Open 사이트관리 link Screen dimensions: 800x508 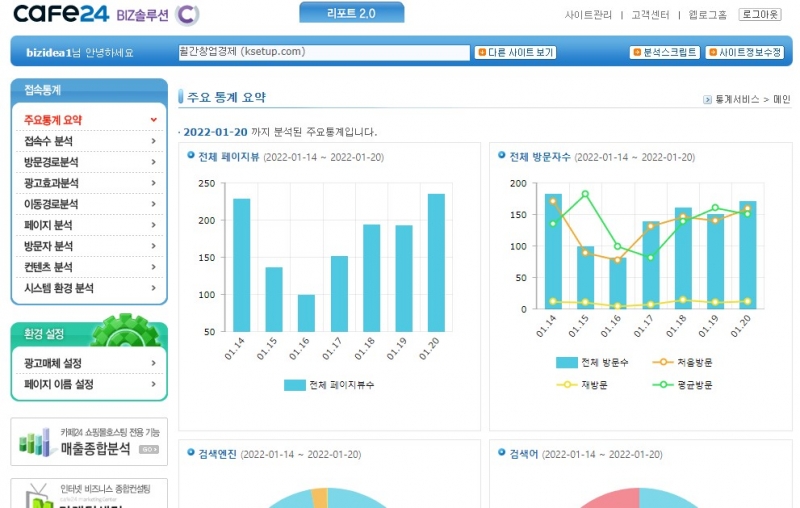click(x=588, y=15)
